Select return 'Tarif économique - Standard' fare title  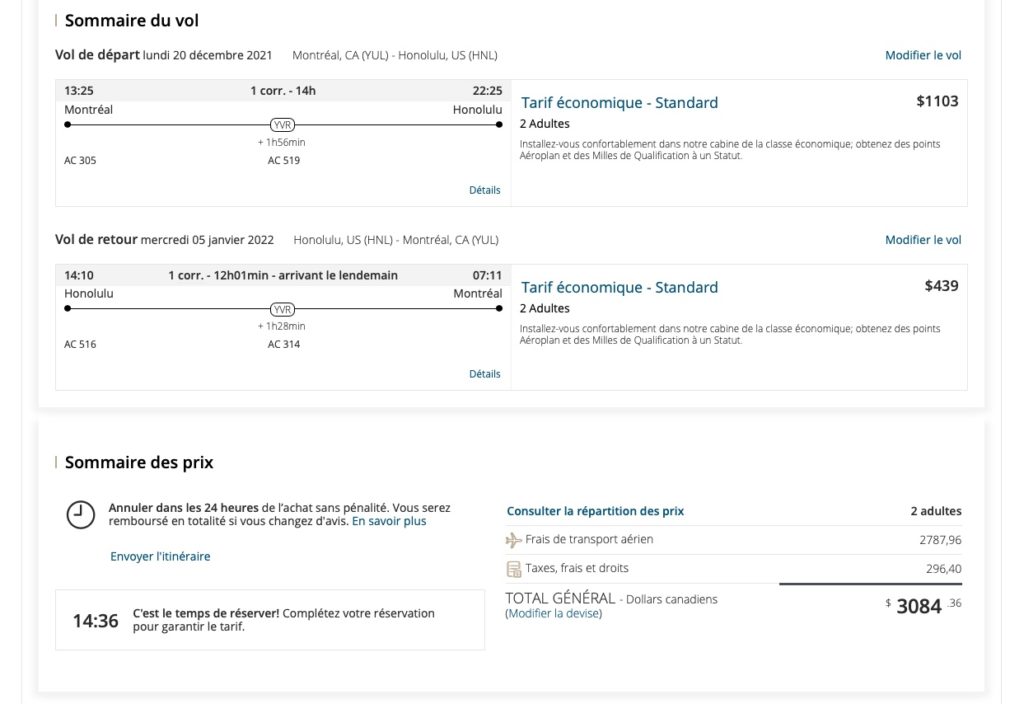619,287
